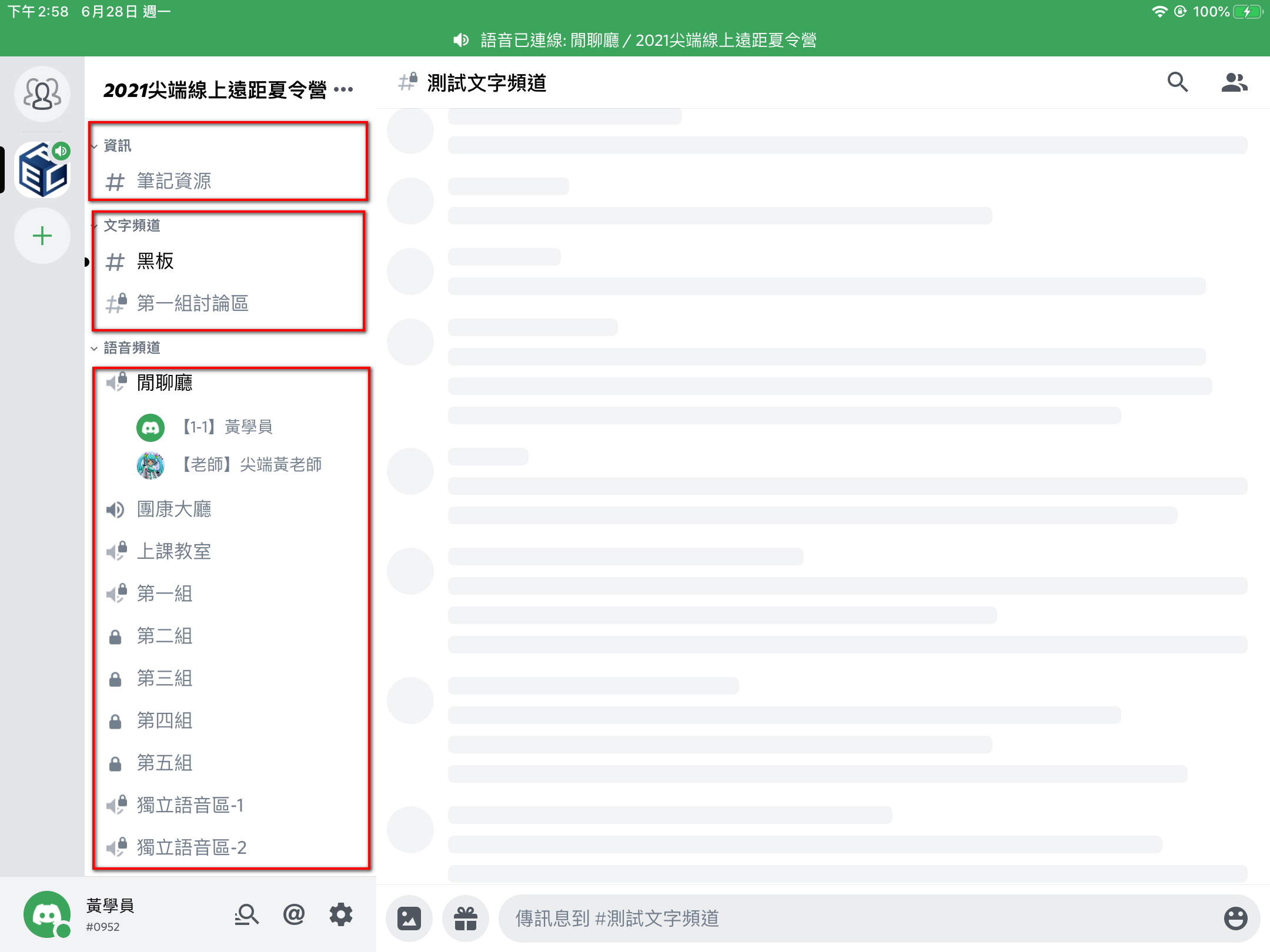Collapse the 文字頻道 category
1270x952 pixels.
tap(132, 226)
